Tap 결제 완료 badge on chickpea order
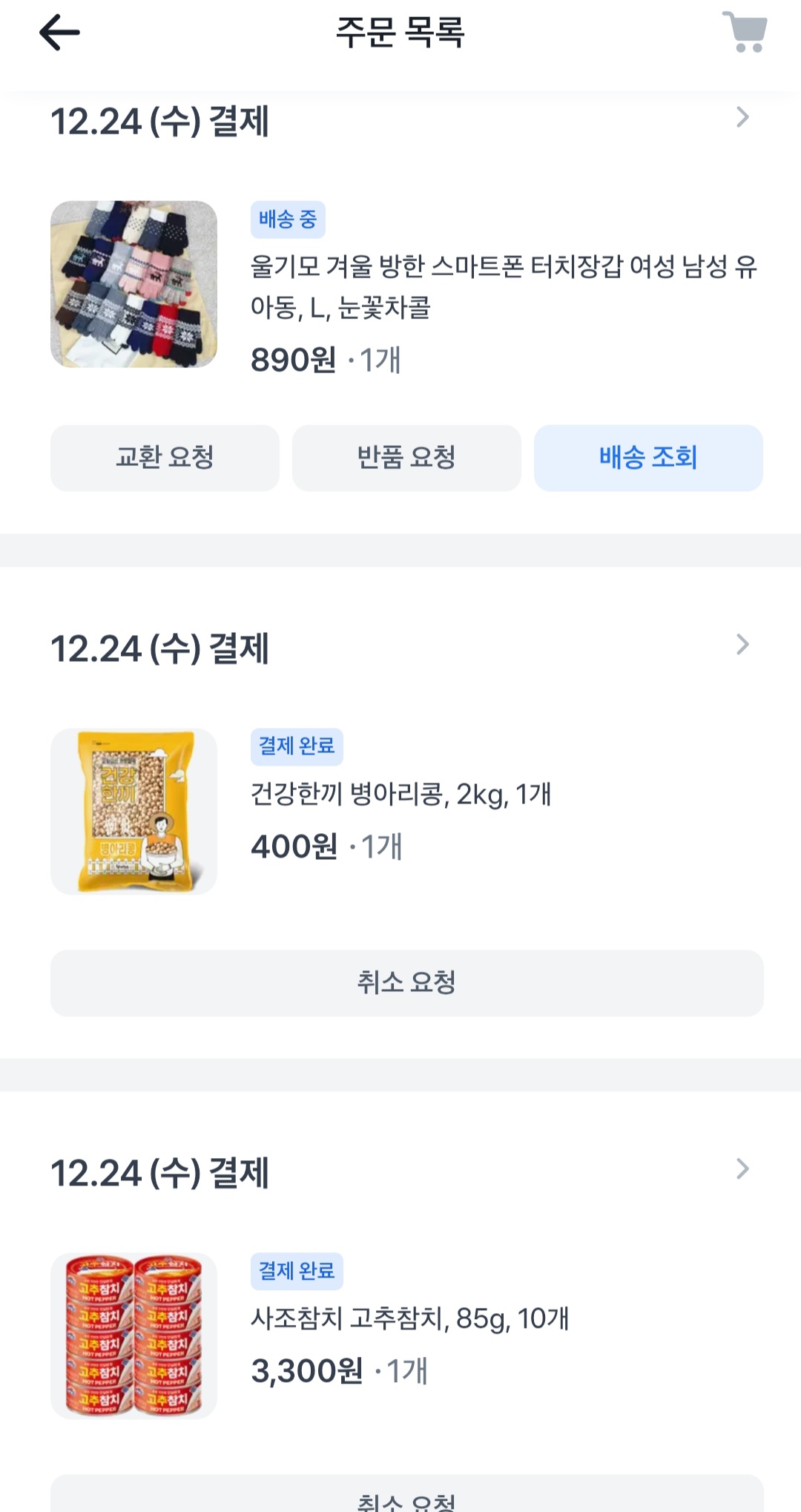The width and height of the screenshot is (801, 1512). 297,746
